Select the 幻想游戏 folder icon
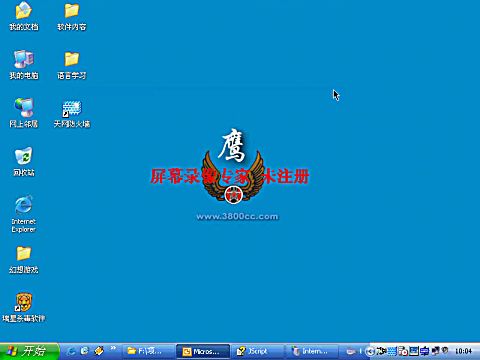Screen dimensions: 480x360 click(24, 260)
